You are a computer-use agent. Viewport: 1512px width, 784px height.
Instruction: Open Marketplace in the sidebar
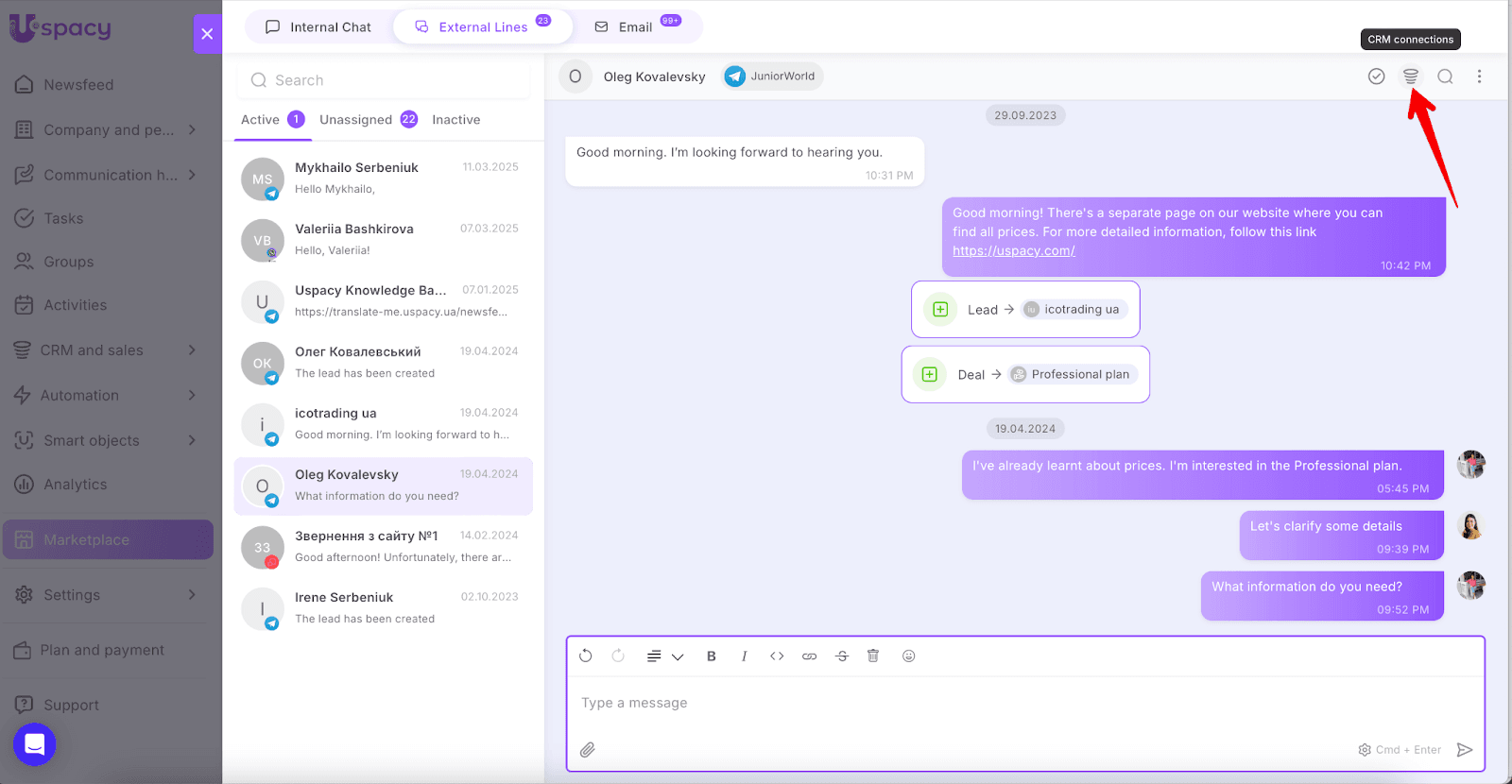click(x=108, y=539)
